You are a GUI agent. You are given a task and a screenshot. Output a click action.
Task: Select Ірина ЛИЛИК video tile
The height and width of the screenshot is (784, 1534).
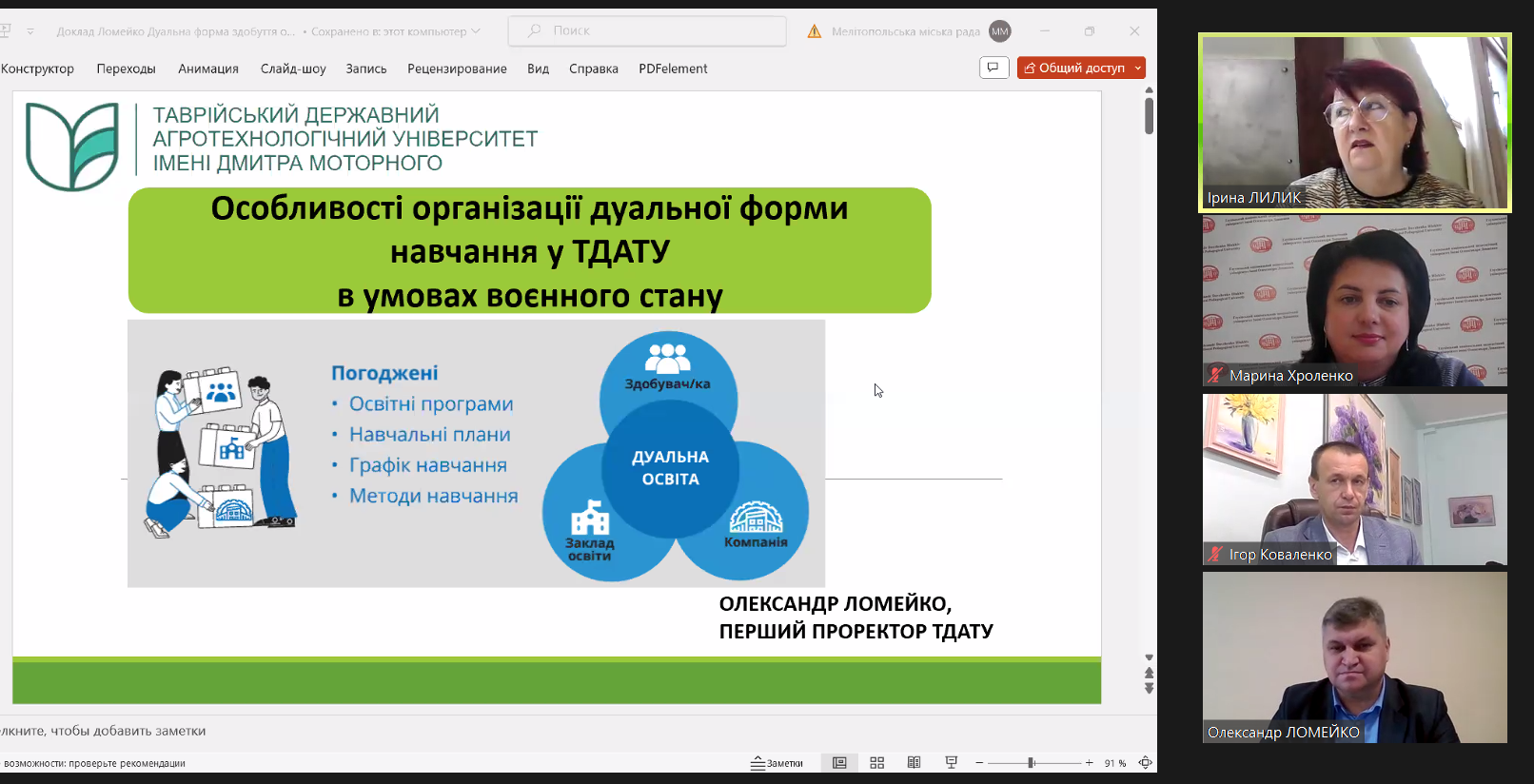click(x=1355, y=123)
